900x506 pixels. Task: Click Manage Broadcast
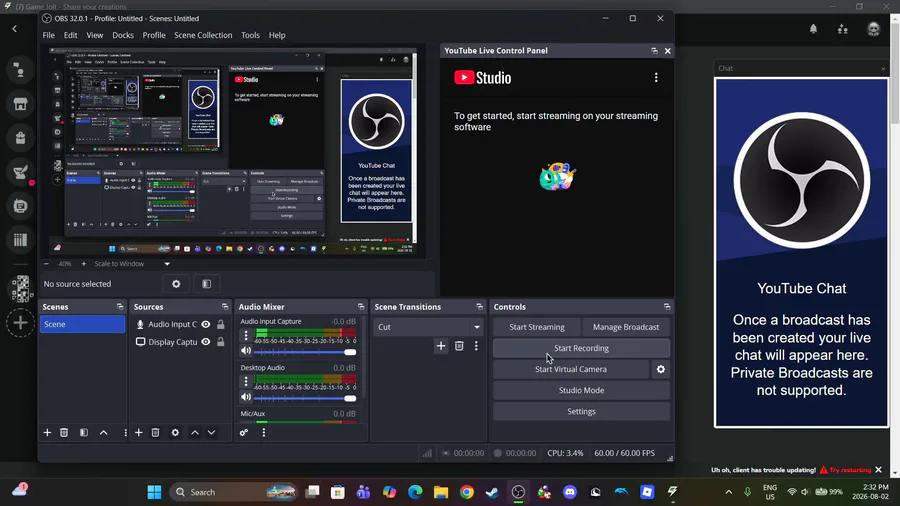[x=626, y=327]
